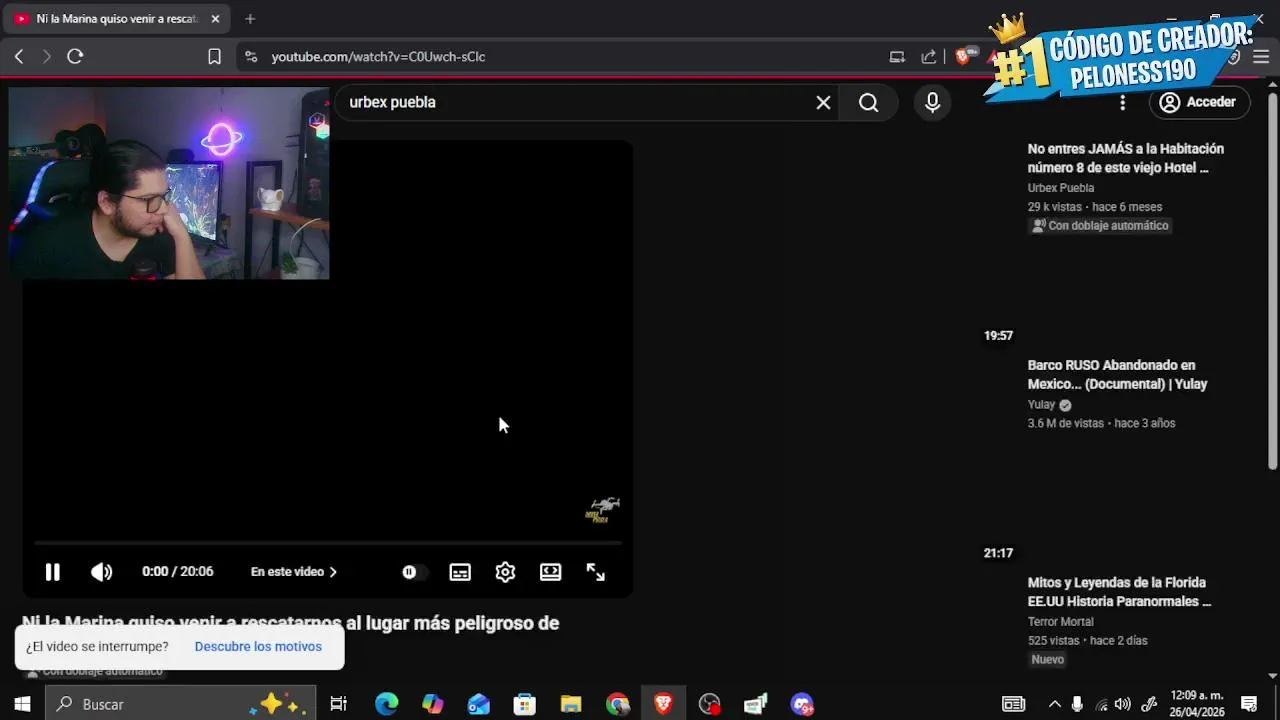This screenshot has height=720, width=1280.
Task: Go forward in the browser
Action: click(x=46, y=57)
